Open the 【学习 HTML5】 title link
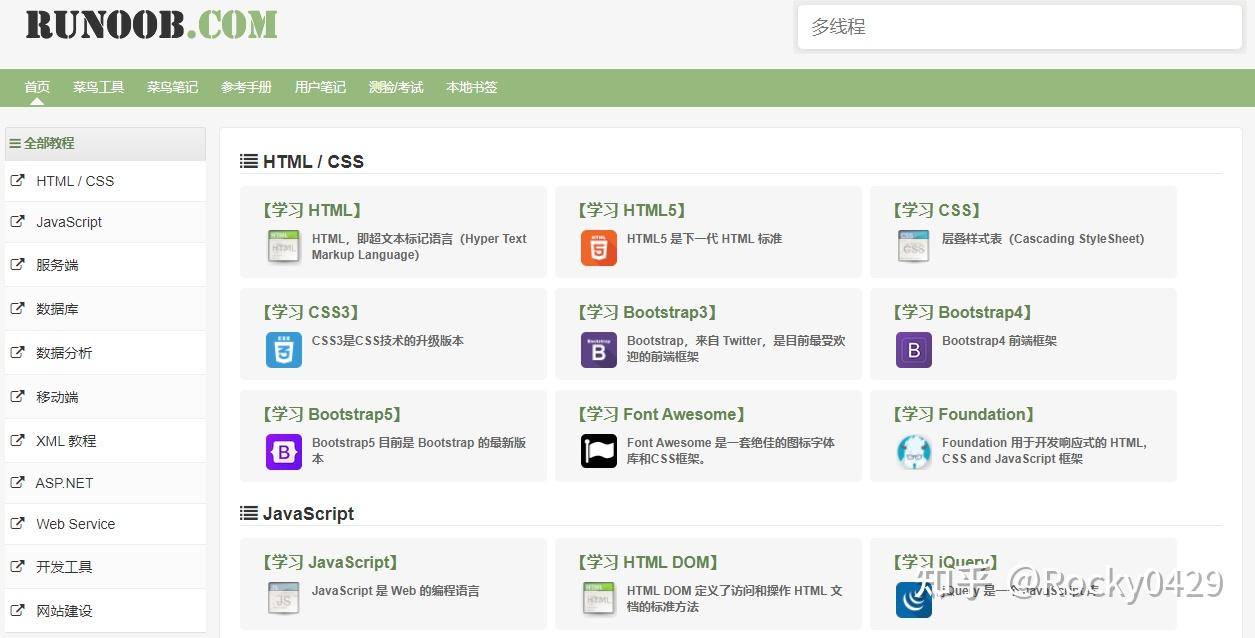 pos(631,210)
